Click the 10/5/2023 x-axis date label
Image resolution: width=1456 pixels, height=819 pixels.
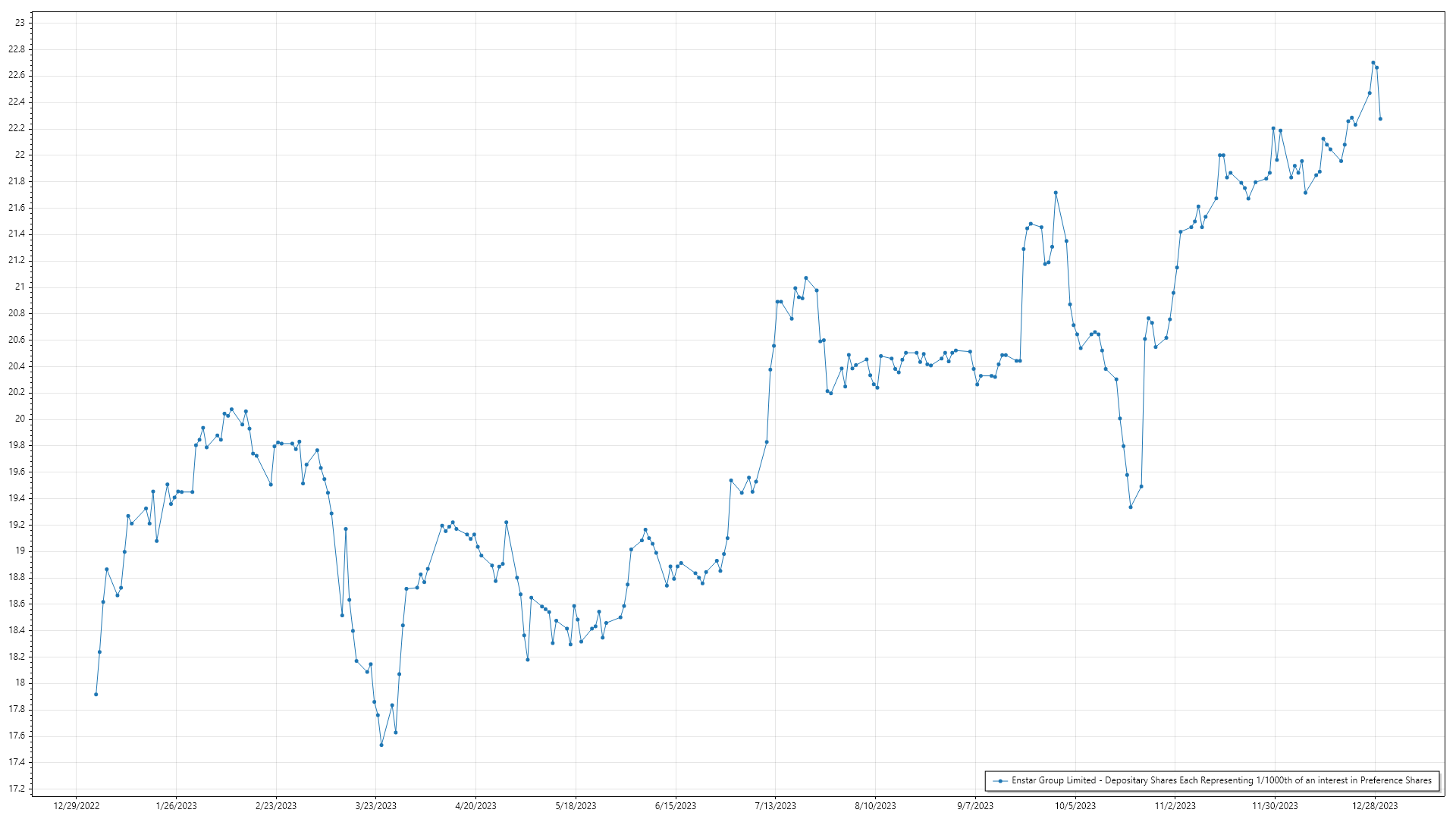[x=1075, y=806]
